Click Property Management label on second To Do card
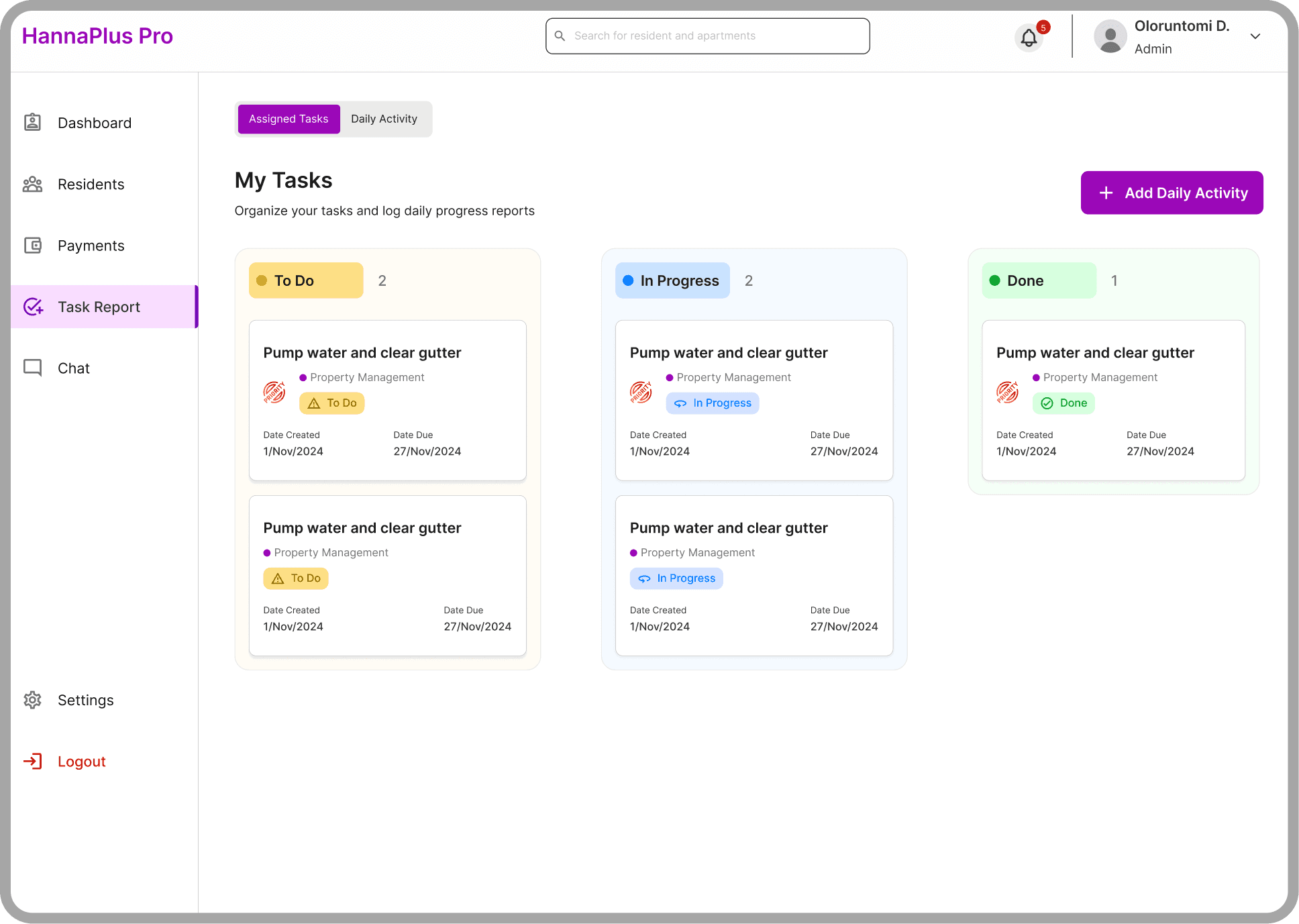Screen dimensions: 1299x924 (331, 553)
